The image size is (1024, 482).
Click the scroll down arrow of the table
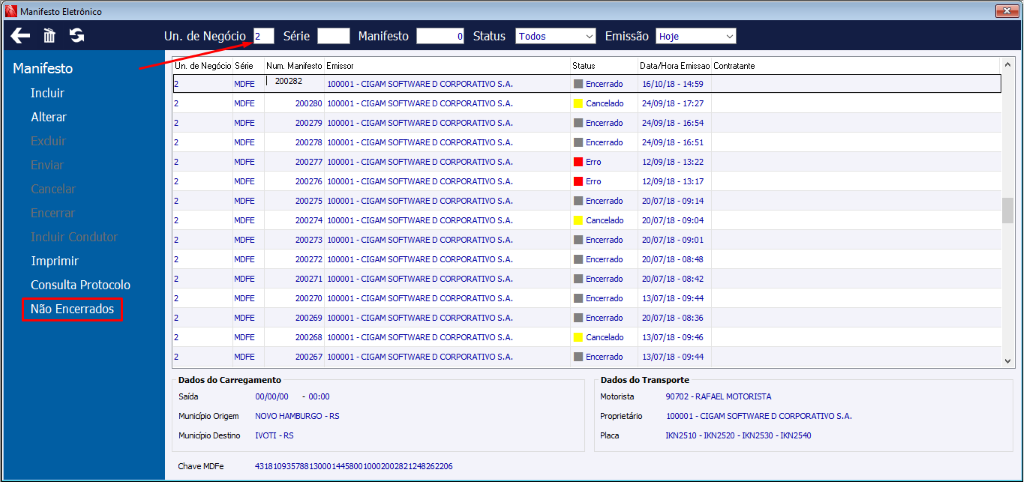(x=1008, y=361)
